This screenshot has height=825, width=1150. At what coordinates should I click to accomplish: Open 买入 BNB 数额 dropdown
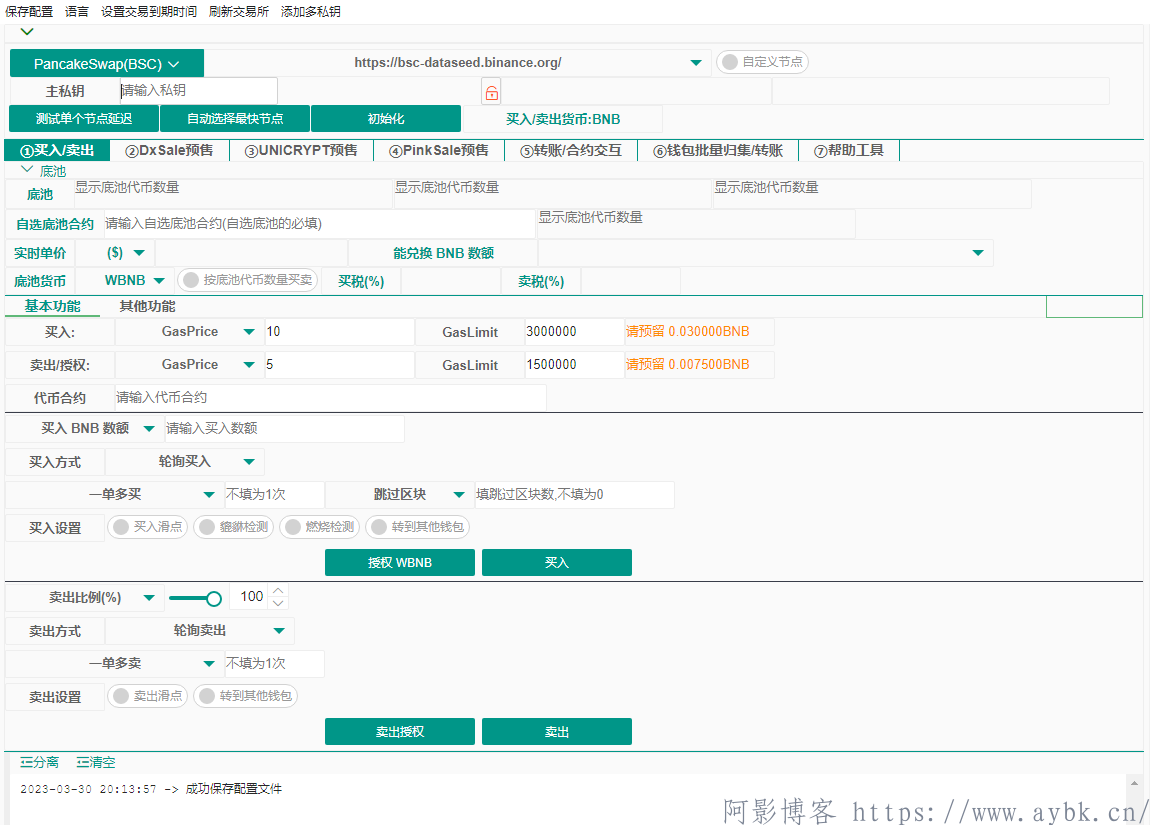[x=149, y=429]
